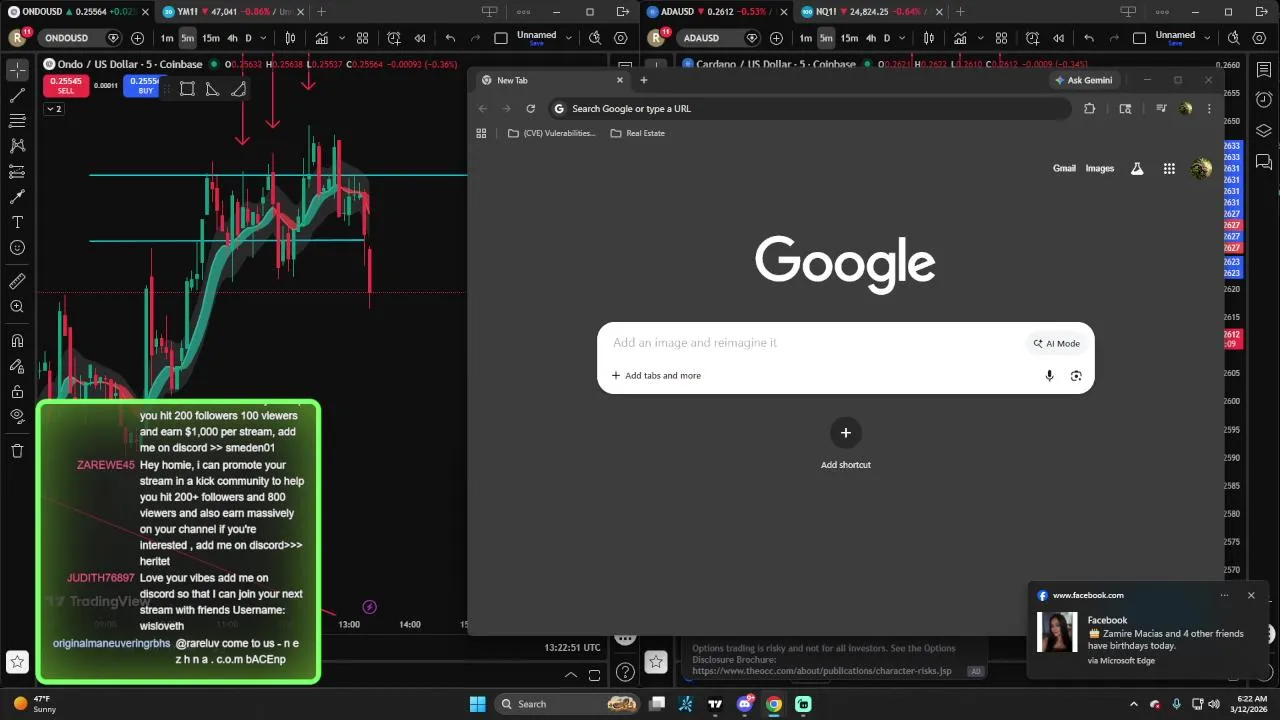Select 15m timeframe on ONDOUSD chart
The image size is (1280, 720).
click(211, 38)
